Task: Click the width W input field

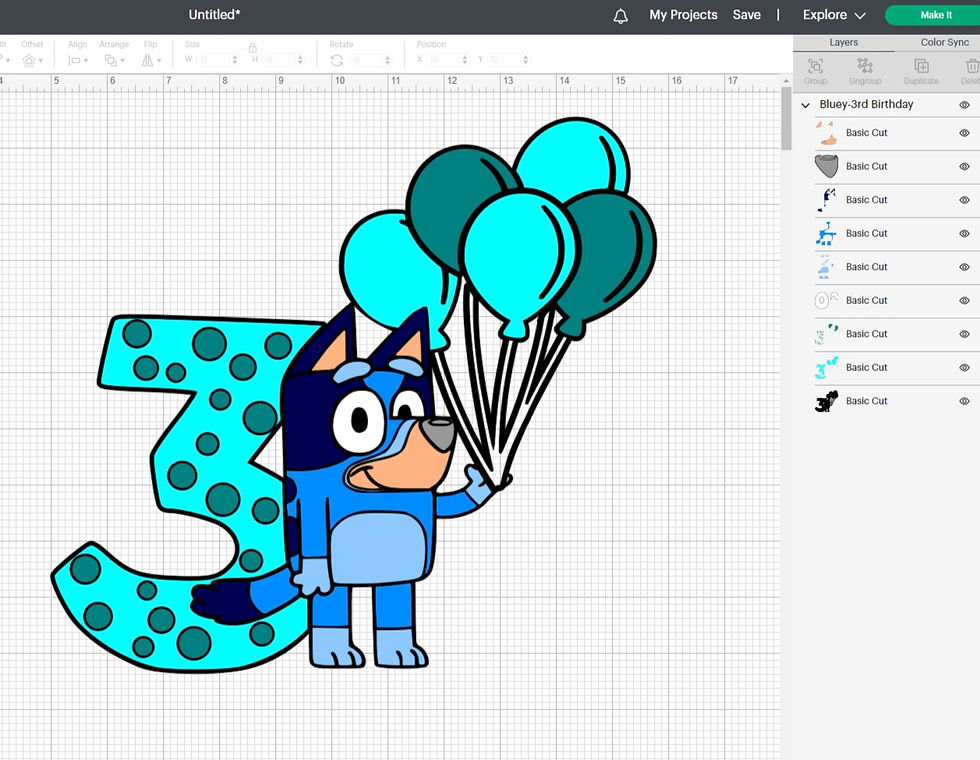Action: 213,60
